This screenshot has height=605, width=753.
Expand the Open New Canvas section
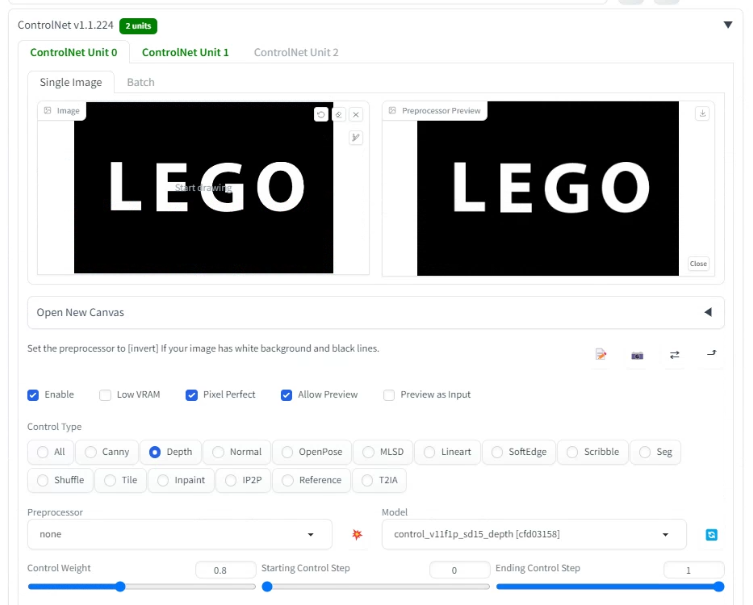pos(376,313)
